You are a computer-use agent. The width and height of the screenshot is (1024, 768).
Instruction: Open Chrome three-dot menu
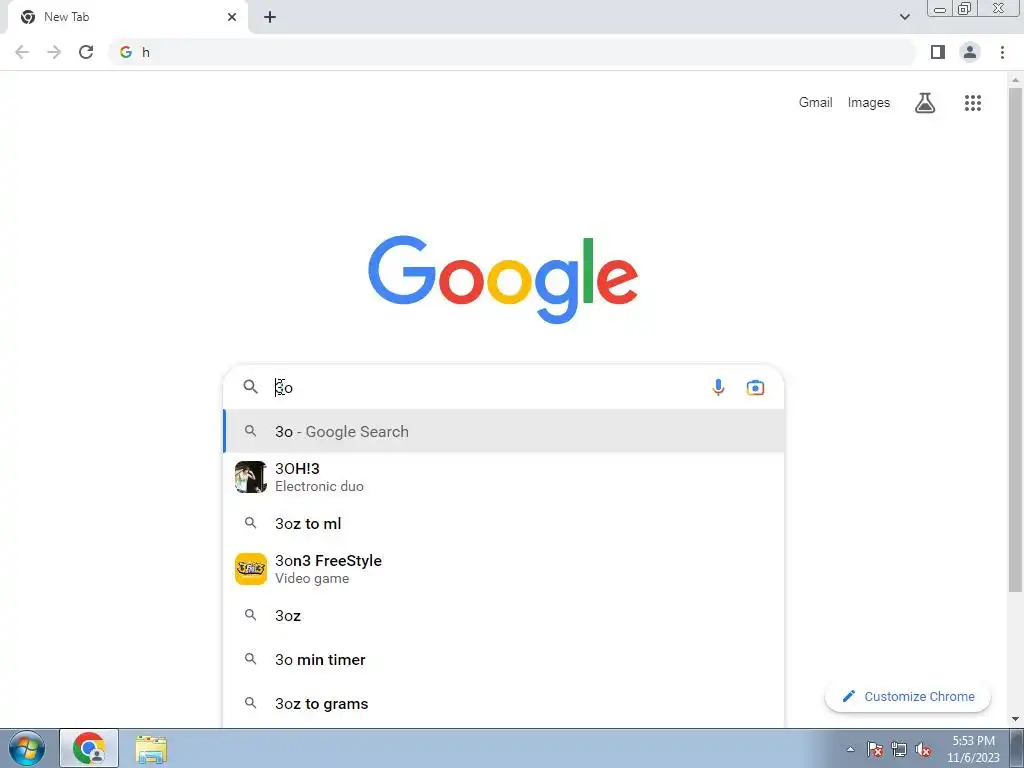click(1002, 52)
